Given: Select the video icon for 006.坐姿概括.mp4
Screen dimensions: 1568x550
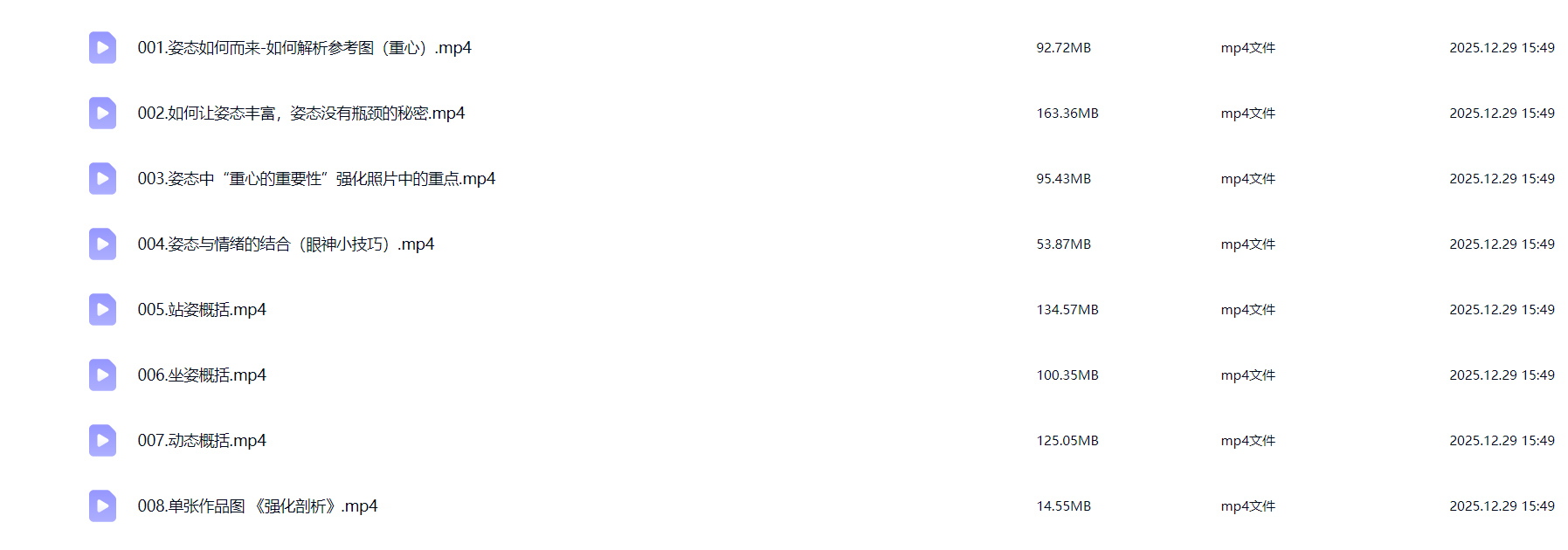Looking at the screenshot, I should [102, 375].
